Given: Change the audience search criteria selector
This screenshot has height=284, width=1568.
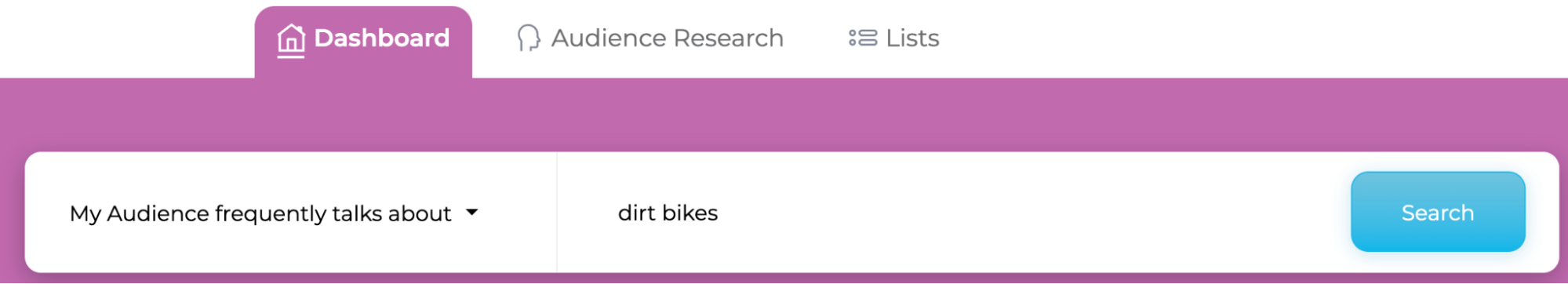Looking at the screenshot, I should coord(291,213).
